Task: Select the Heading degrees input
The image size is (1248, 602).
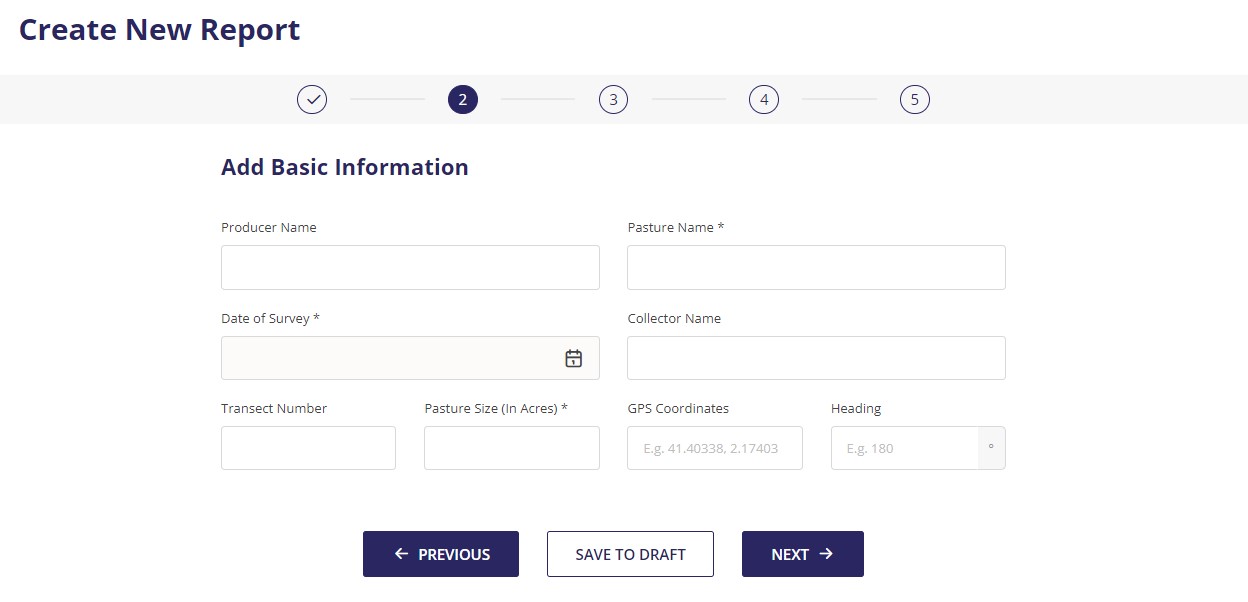Action: [x=903, y=448]
